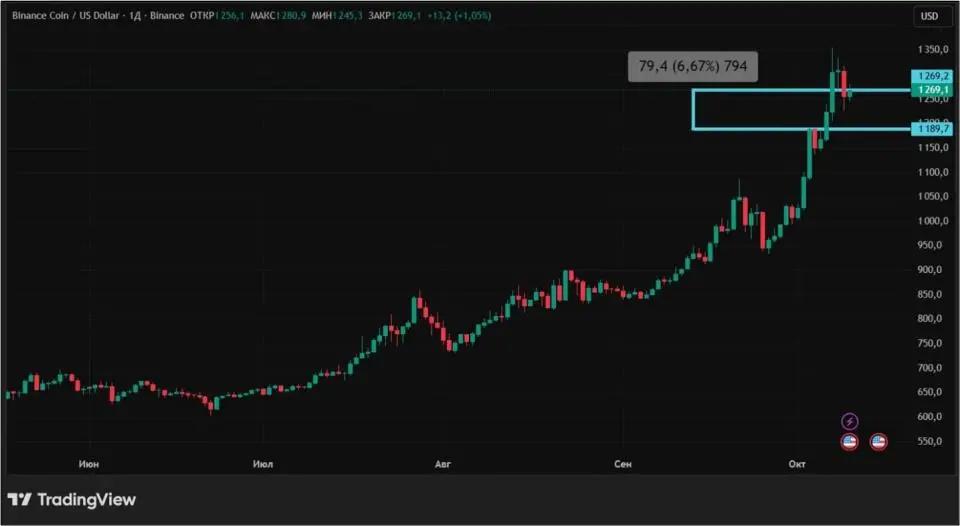
Task: Click the Авг label on time axis
Action: [444, 464]
